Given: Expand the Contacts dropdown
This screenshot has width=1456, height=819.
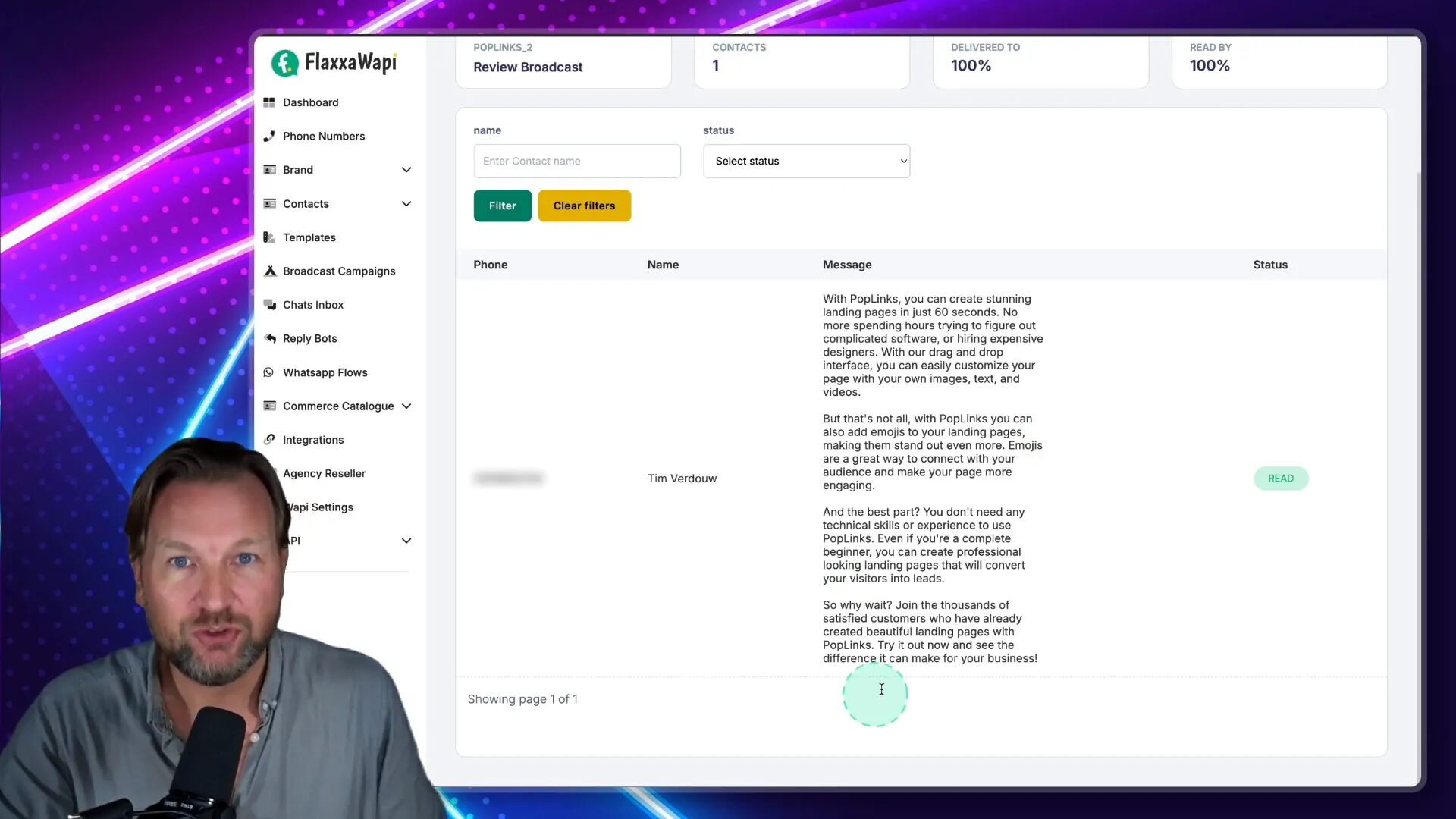Looking at the screenshot, I should click(405, 203).
